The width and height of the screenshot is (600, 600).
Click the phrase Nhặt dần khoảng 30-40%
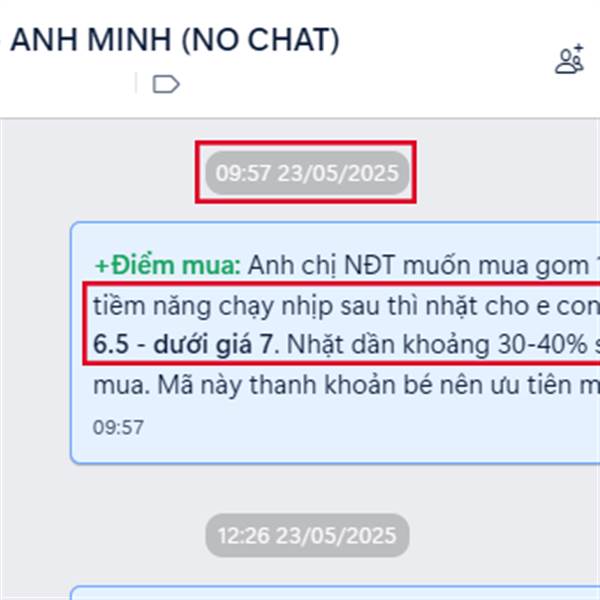[437, 344]
